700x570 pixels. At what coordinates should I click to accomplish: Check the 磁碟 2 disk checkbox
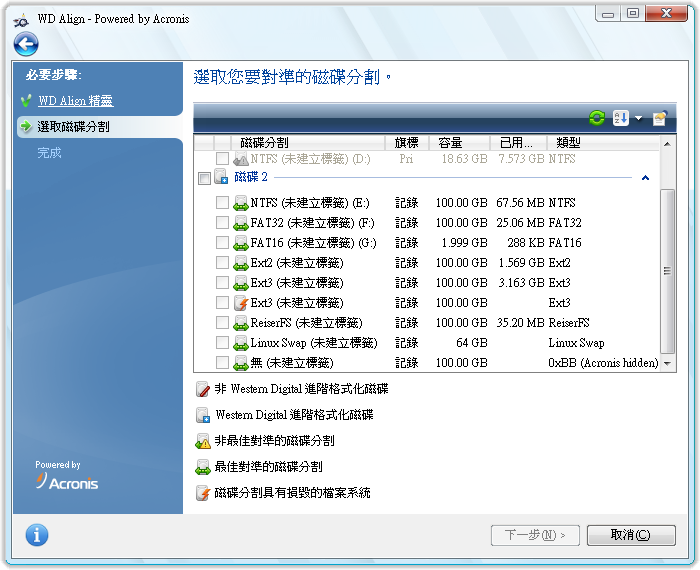[204, 179]
